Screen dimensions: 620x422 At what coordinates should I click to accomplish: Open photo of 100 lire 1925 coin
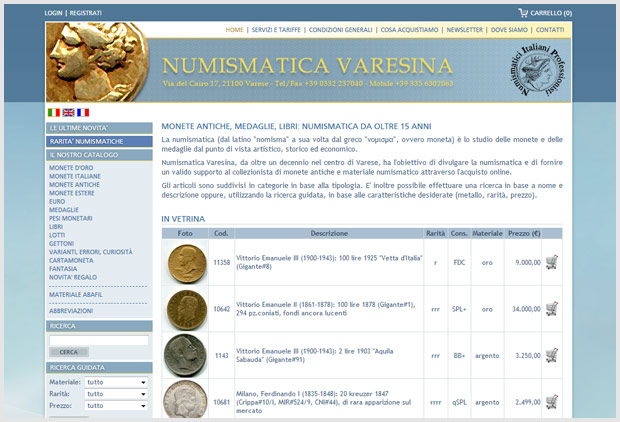[187, 263]
